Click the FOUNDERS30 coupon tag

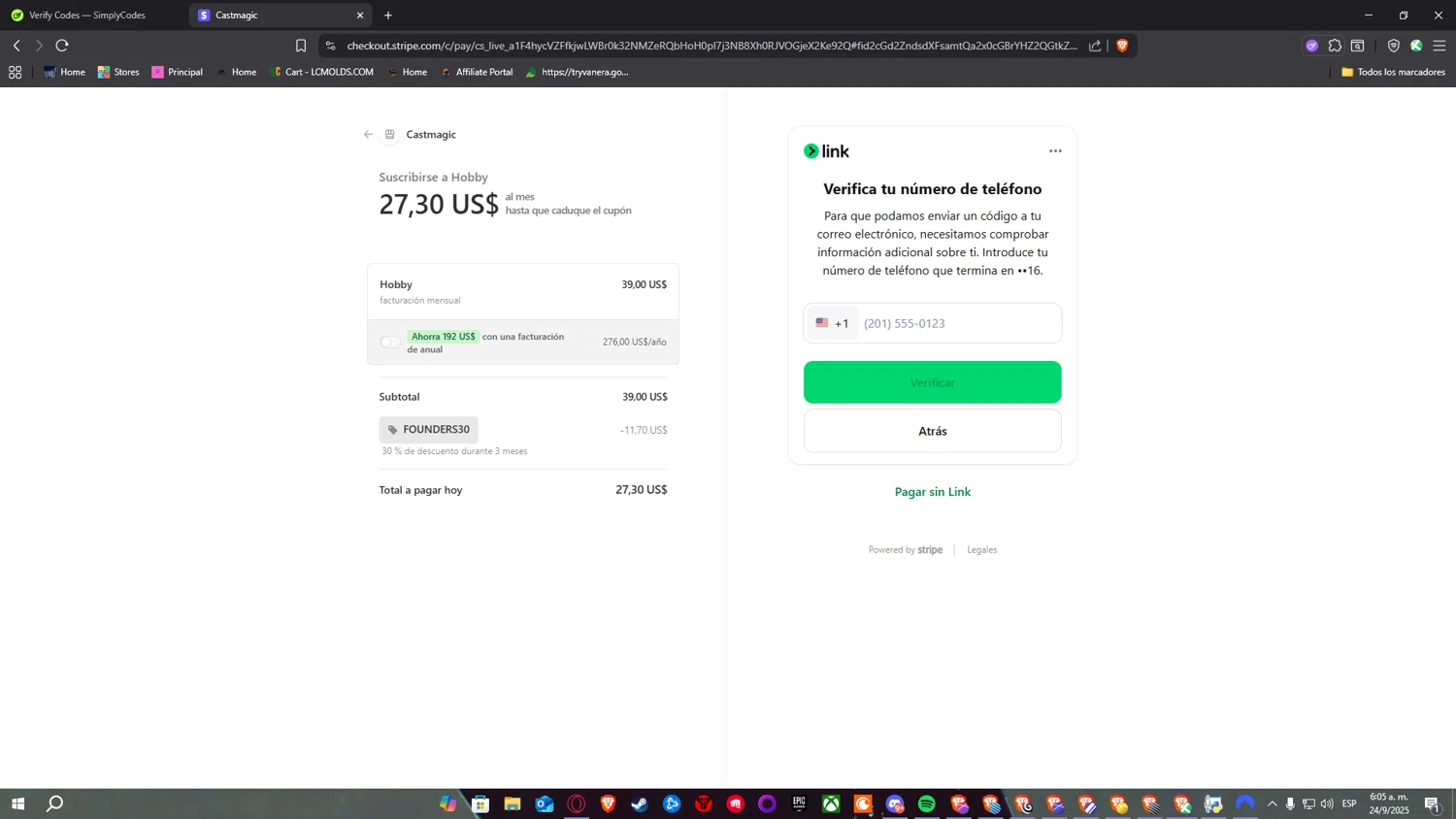[429, 430]
